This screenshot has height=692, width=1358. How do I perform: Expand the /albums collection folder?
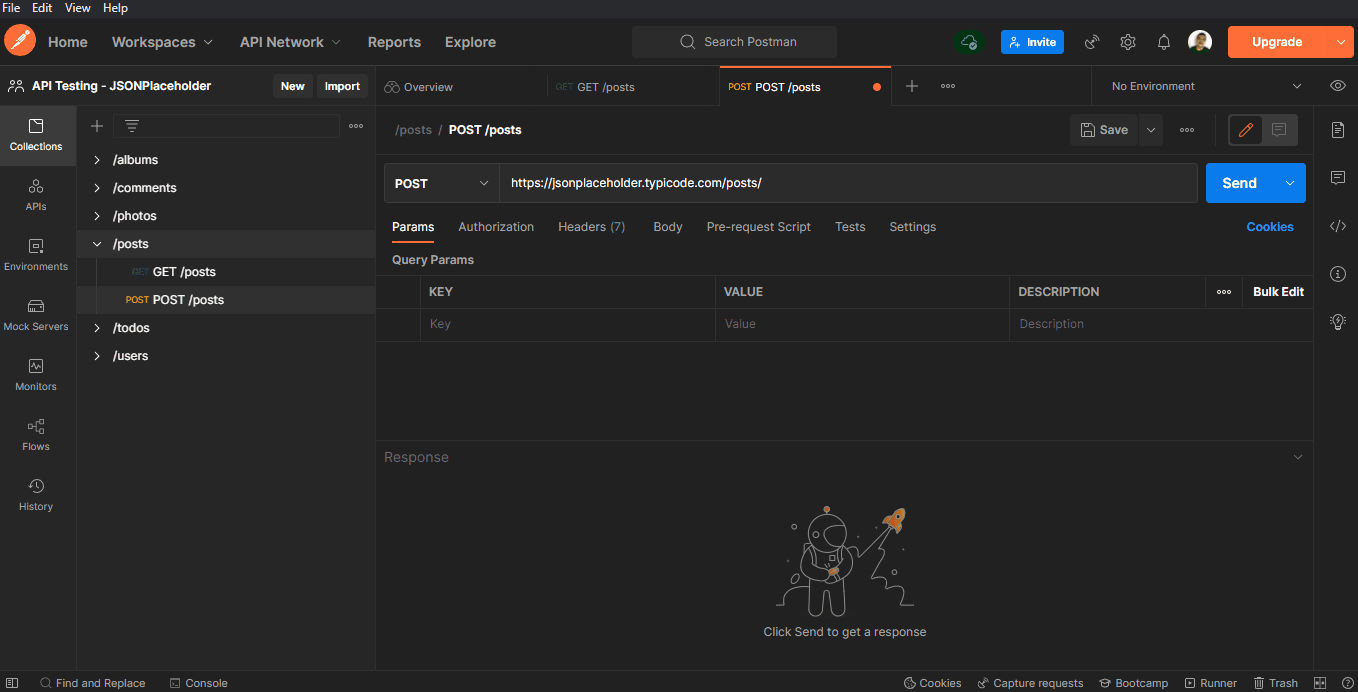97,160
